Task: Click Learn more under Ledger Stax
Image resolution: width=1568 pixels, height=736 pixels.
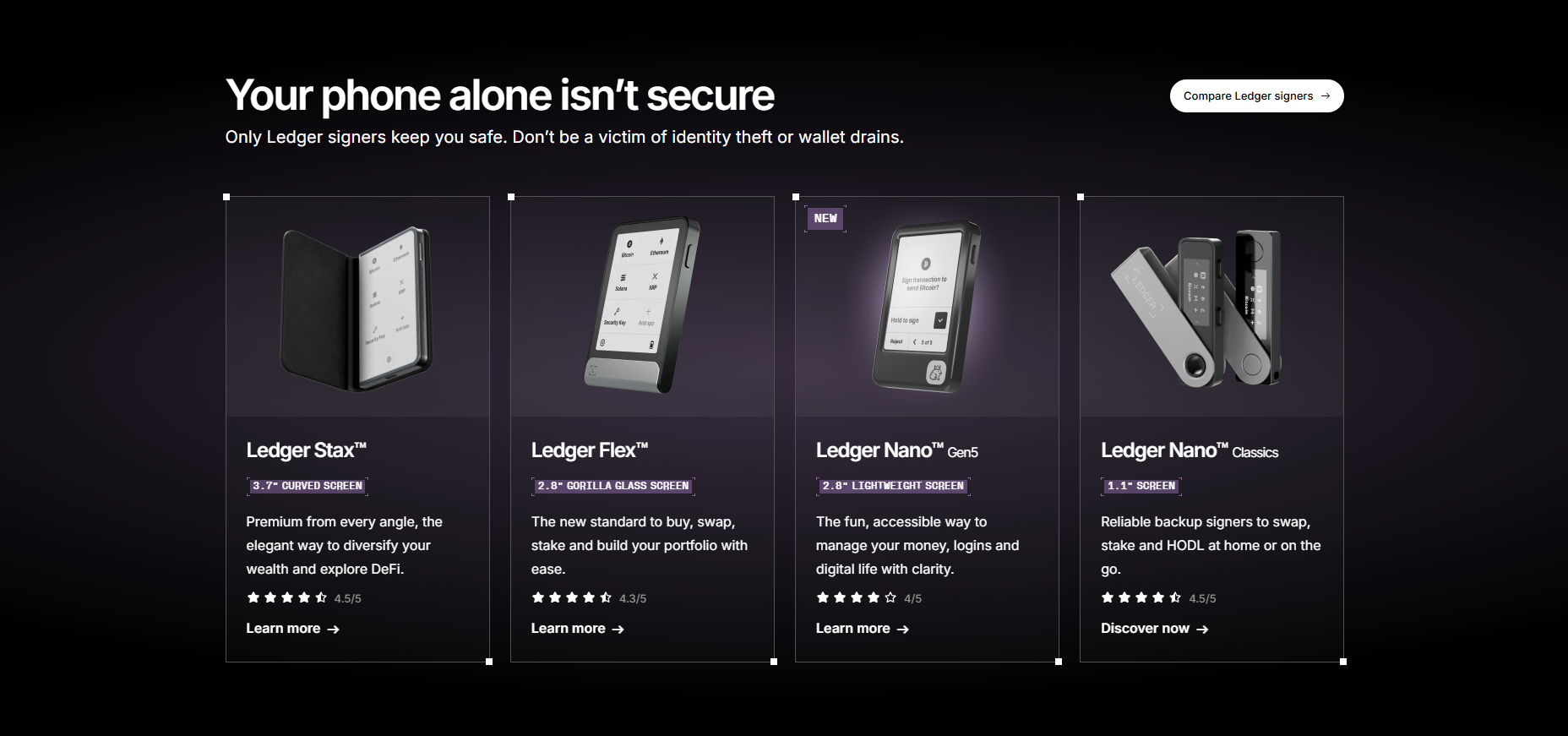Action: click(x=292, y=629)
